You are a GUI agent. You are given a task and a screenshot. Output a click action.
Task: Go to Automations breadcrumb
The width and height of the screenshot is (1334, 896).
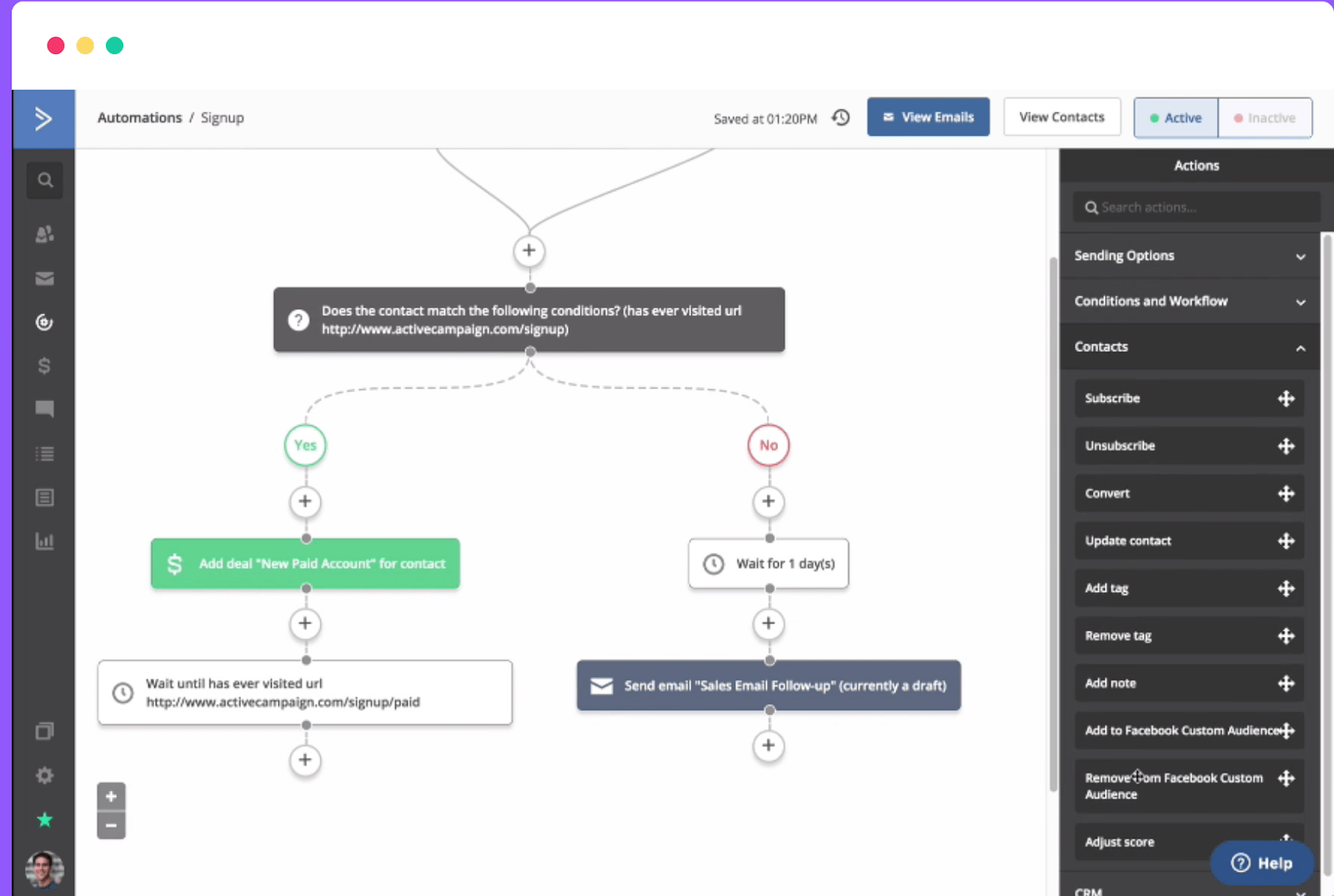139,118
